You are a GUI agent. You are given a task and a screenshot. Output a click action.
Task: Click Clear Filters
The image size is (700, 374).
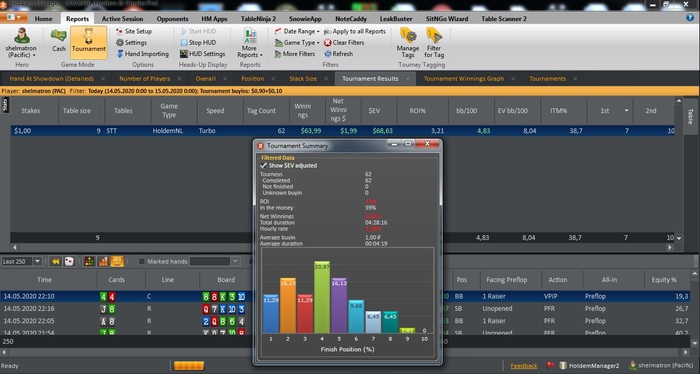(344, 42)
